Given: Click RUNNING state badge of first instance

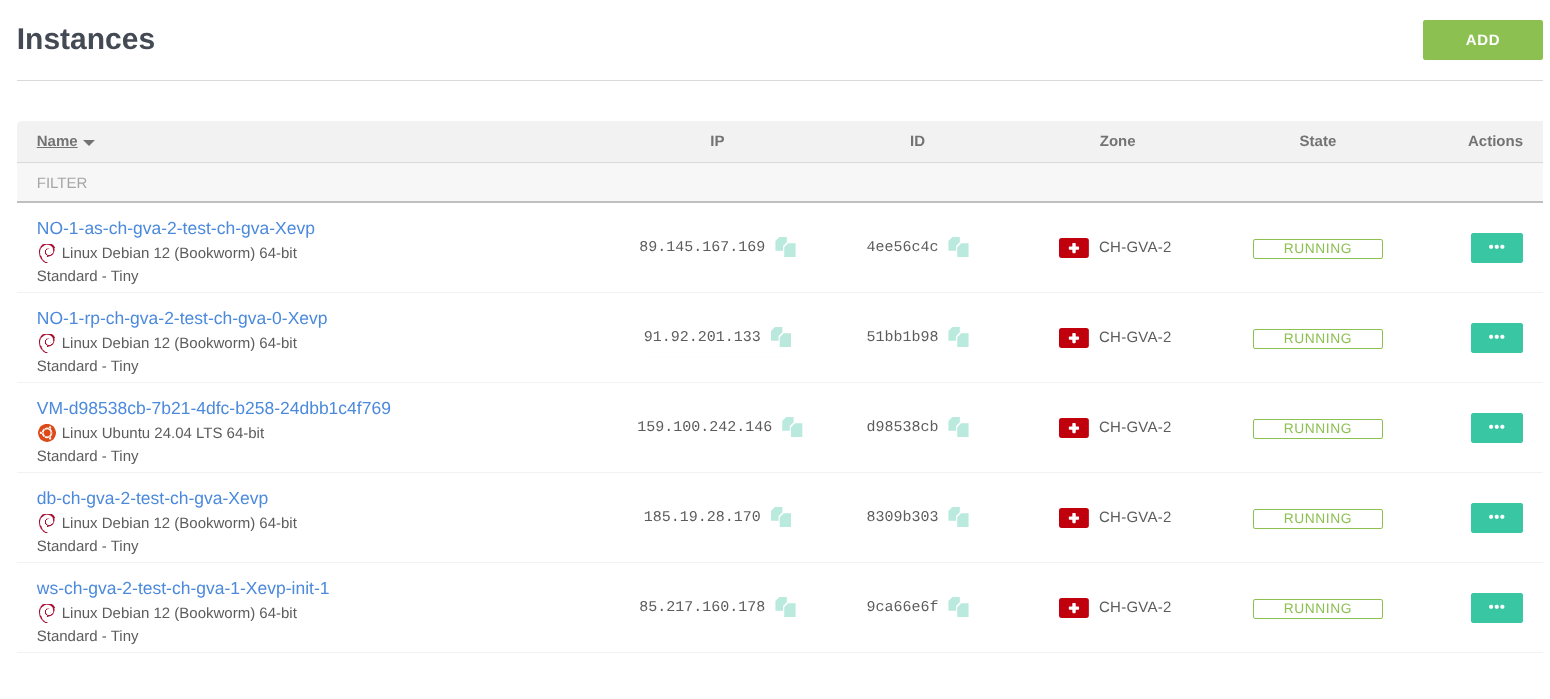Looking at the screenshot, I should (x=1317, y=249).
